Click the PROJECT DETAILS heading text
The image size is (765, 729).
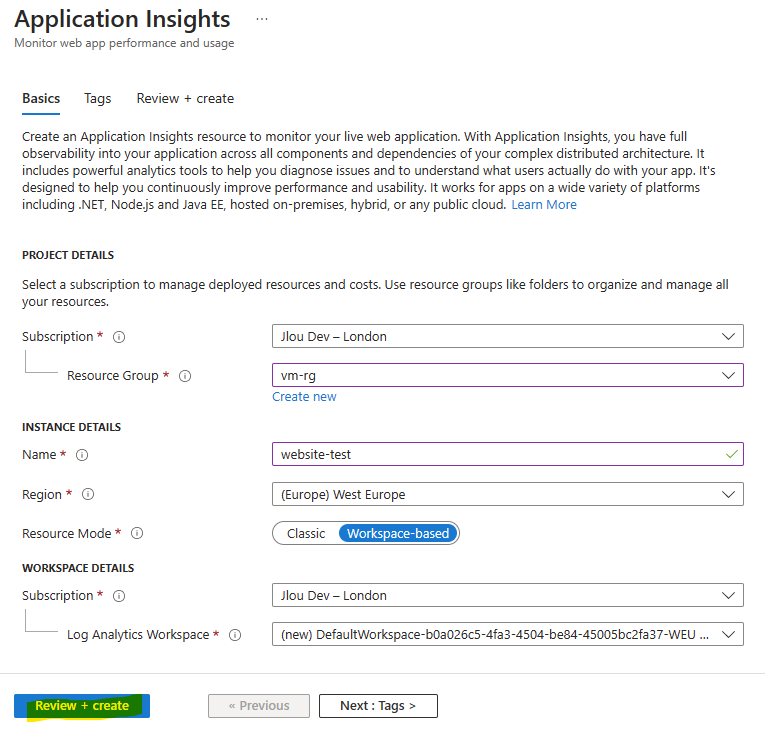(x=68, y=255)
